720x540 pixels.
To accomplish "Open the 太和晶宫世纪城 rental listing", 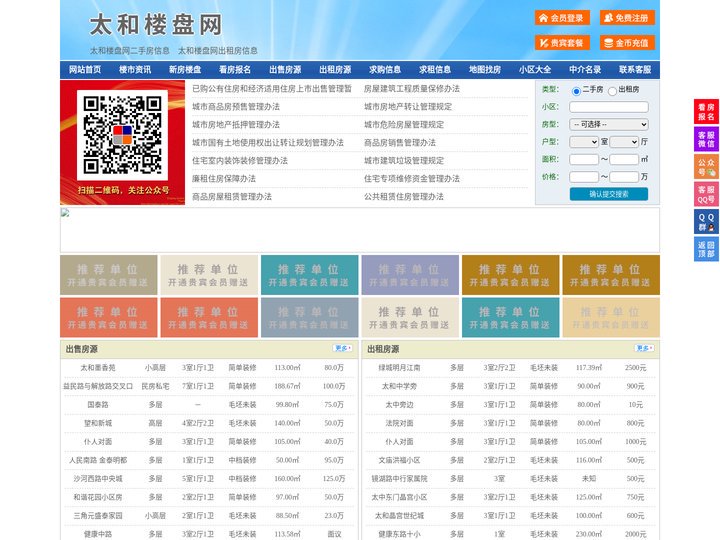I will coord(399,516).
